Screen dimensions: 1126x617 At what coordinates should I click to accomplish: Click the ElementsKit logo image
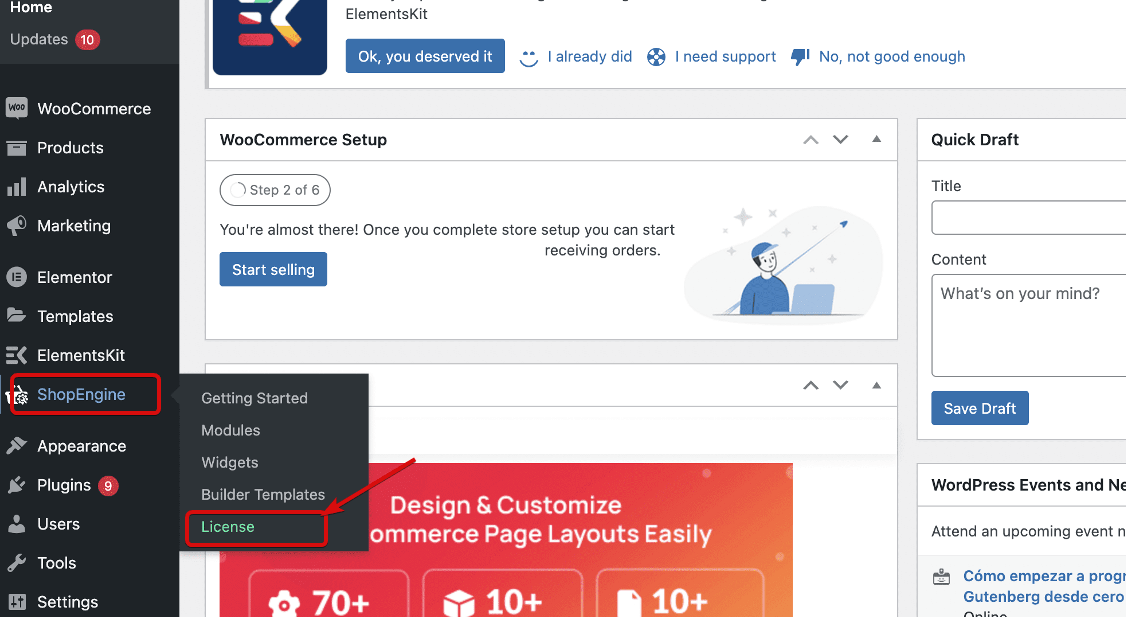coord(270,36)
